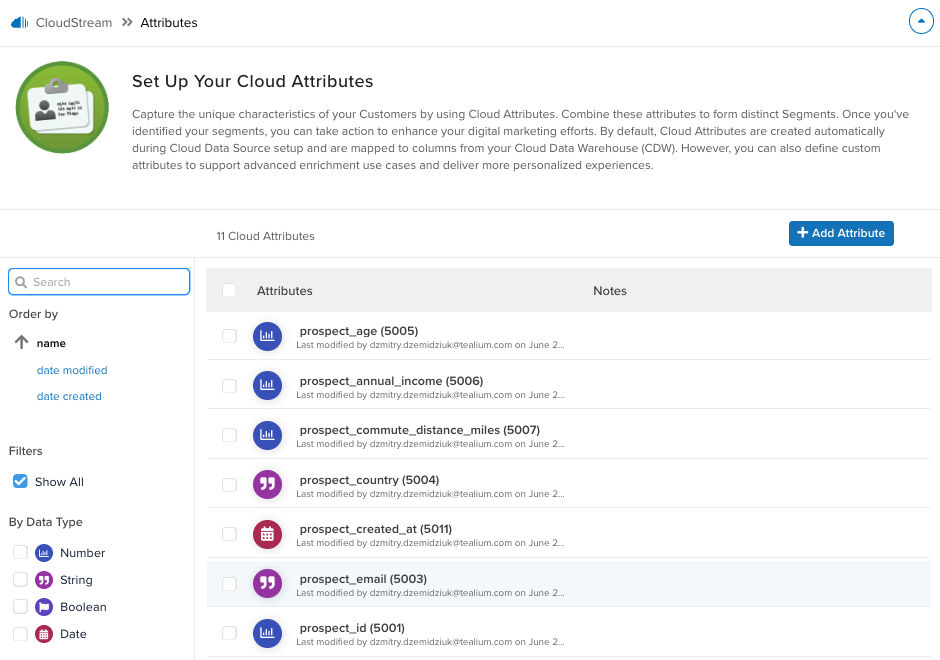940x660 pixels.
Task: Collapse the header panel with the up-arrow button
Action: click(x=920, y=21)
